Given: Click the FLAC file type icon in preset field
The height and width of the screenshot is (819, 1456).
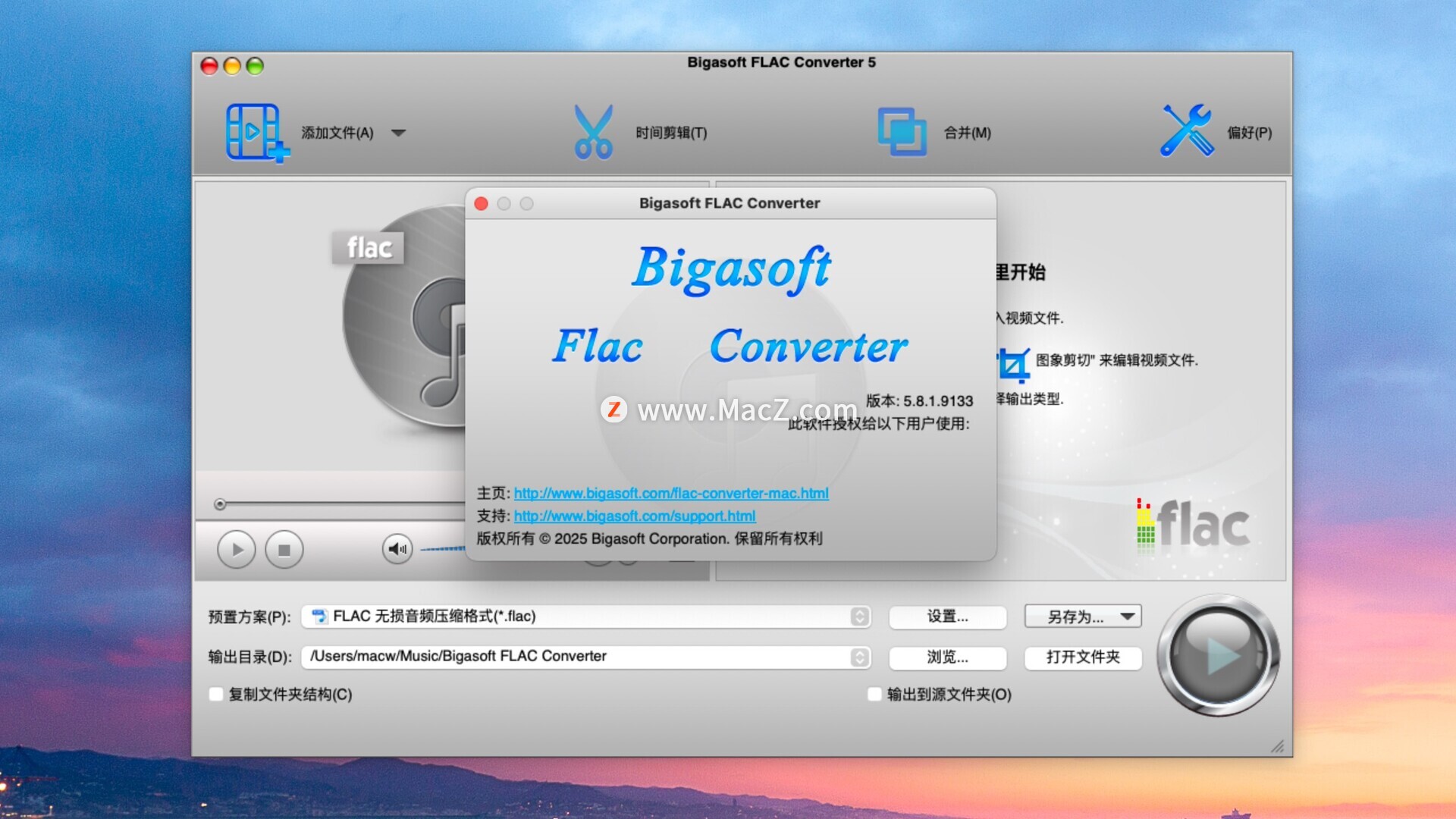Looking at the screenshot, I should coord(319,617).
